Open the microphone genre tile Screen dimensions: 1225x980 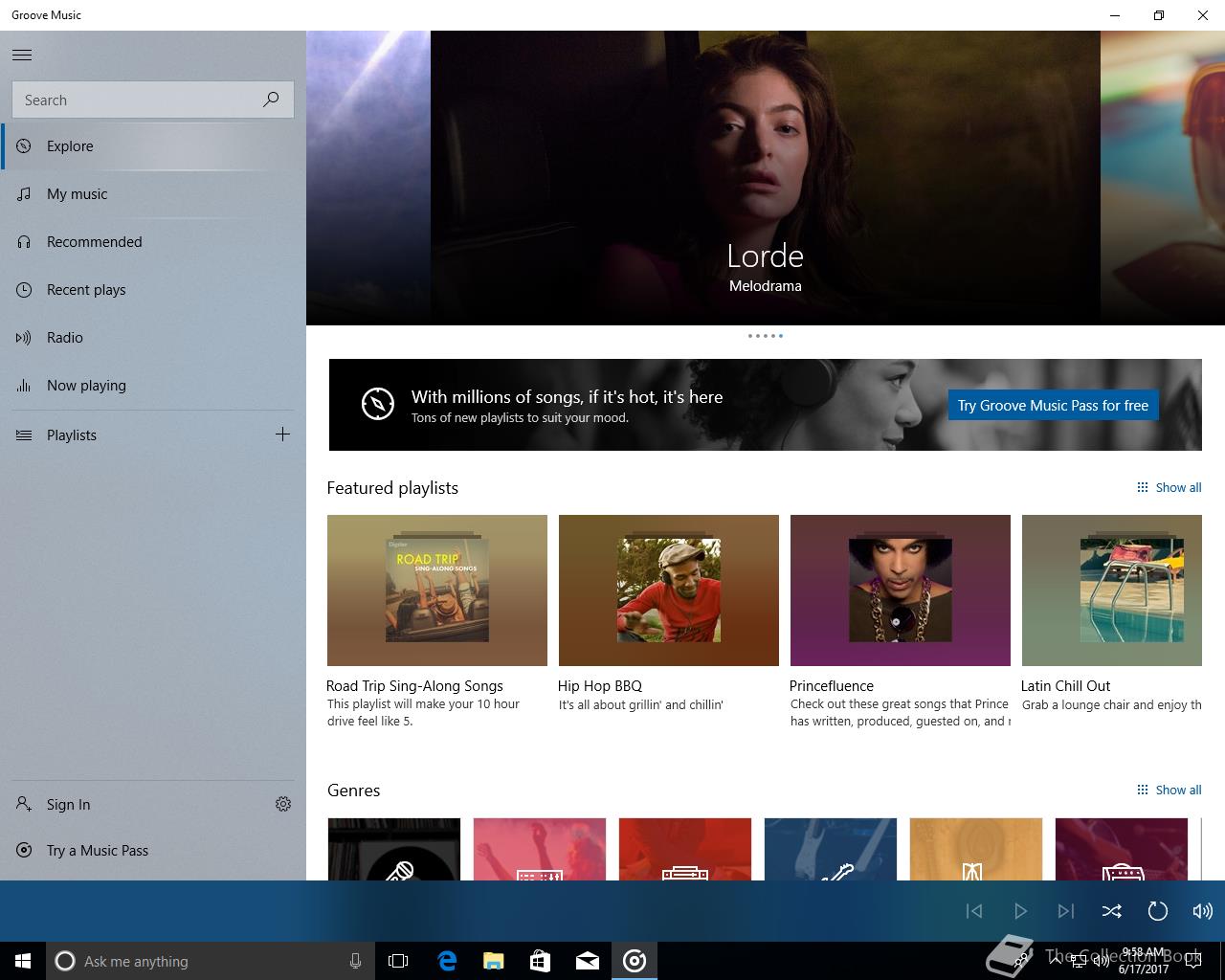(x=394, y=849)
